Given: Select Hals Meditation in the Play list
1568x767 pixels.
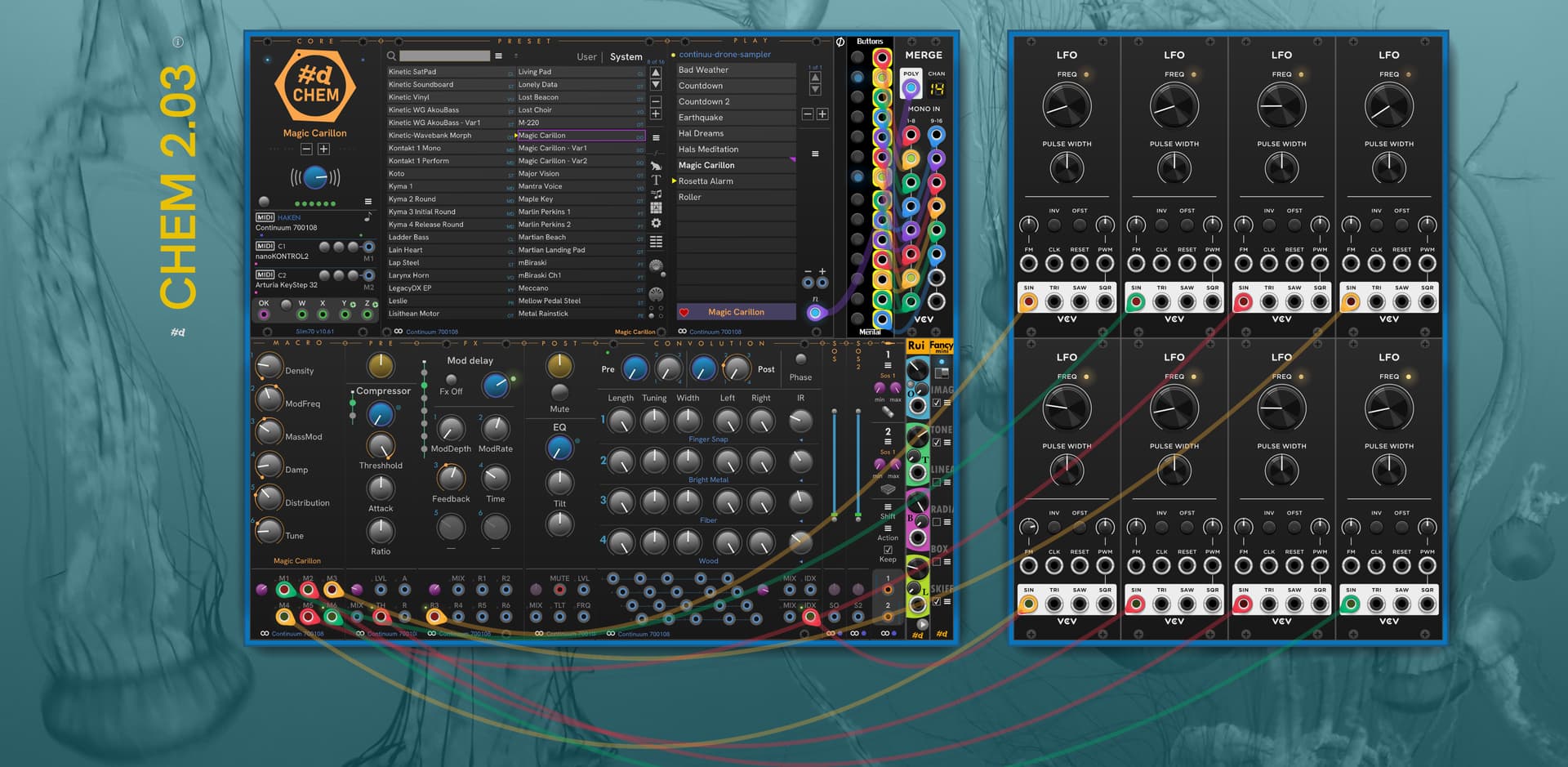Looking at the screenshot, I should point(736,149).
